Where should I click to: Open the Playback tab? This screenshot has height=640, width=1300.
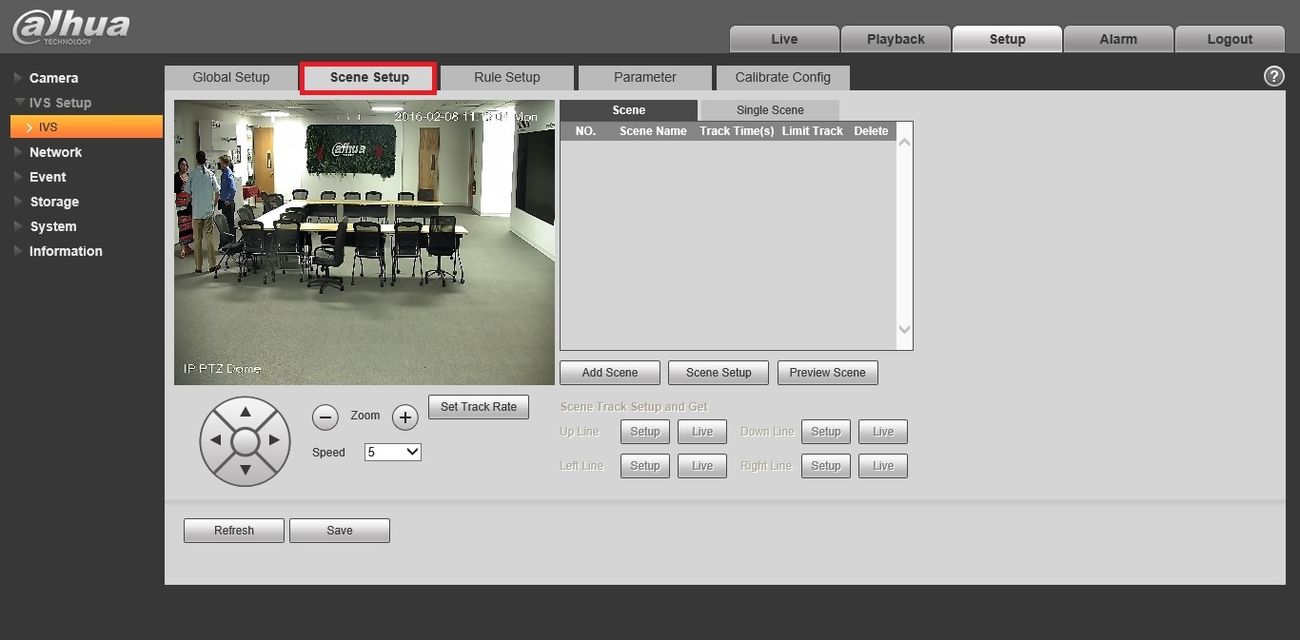coord(896,39)
